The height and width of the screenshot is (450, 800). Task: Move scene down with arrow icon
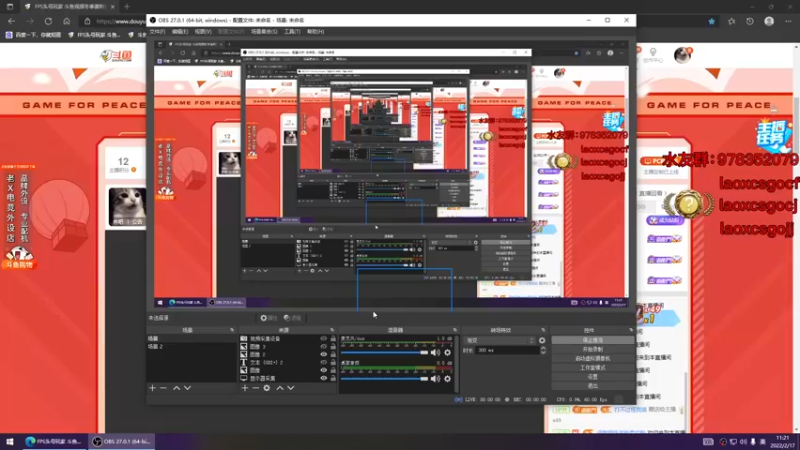coord(188,388)
